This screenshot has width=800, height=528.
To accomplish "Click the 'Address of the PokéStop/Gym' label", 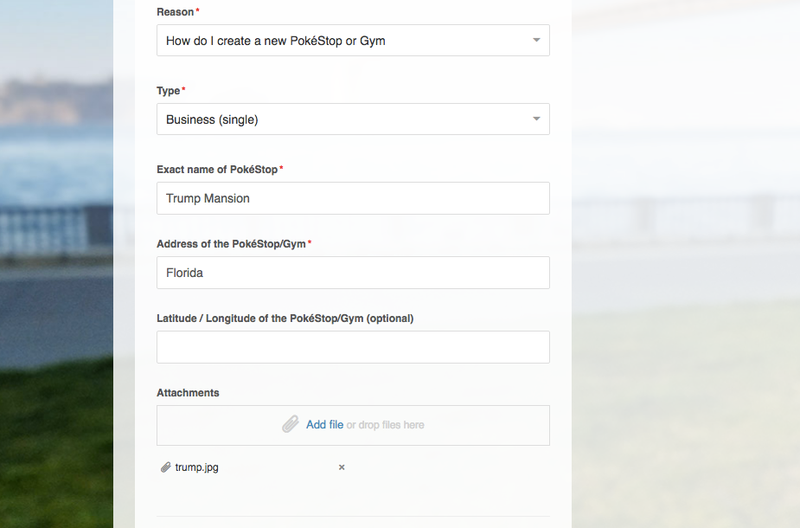I will pyautogui.click(x=231, y=244).
